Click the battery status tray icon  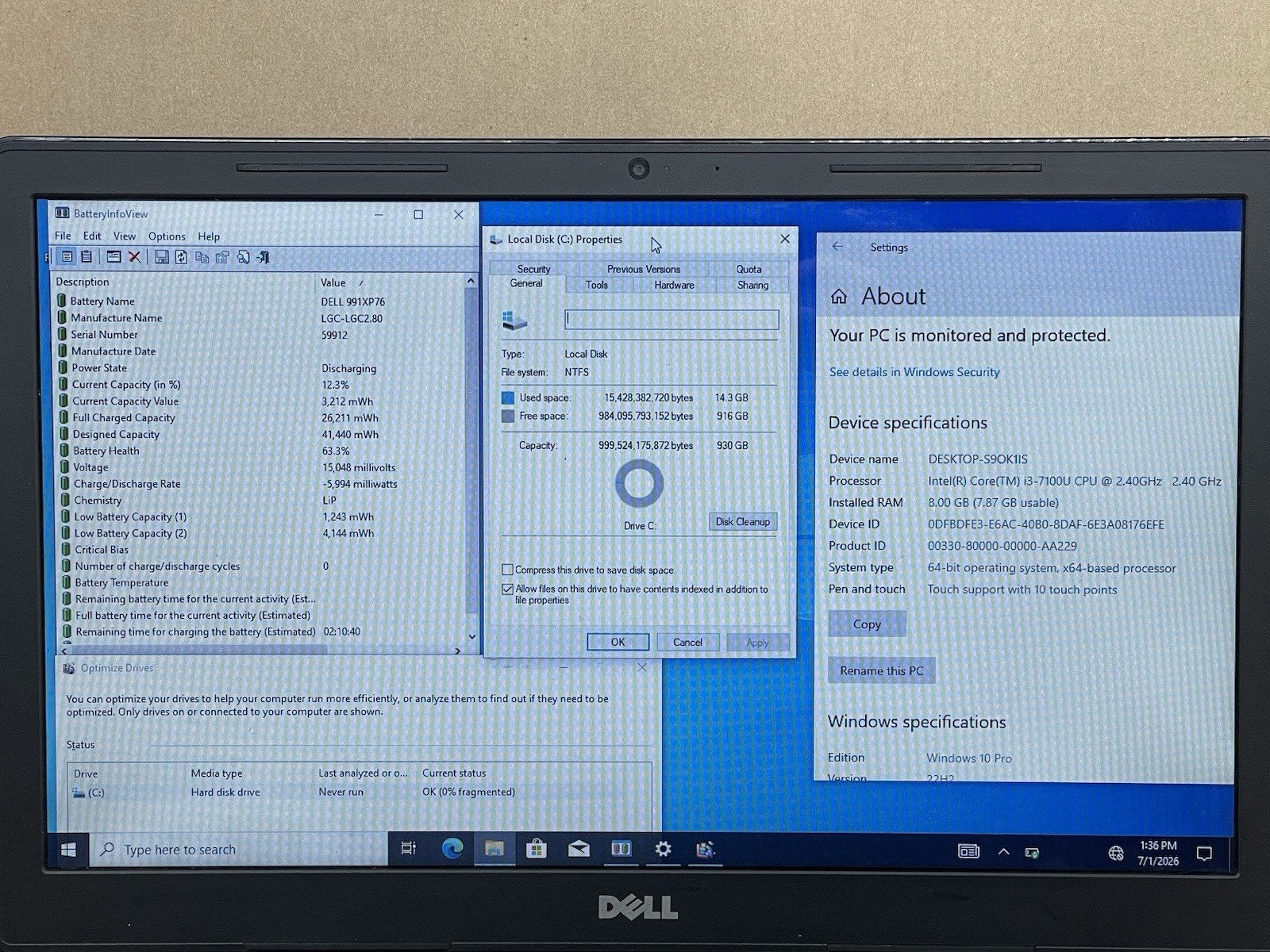click(x=1032, y=853)
